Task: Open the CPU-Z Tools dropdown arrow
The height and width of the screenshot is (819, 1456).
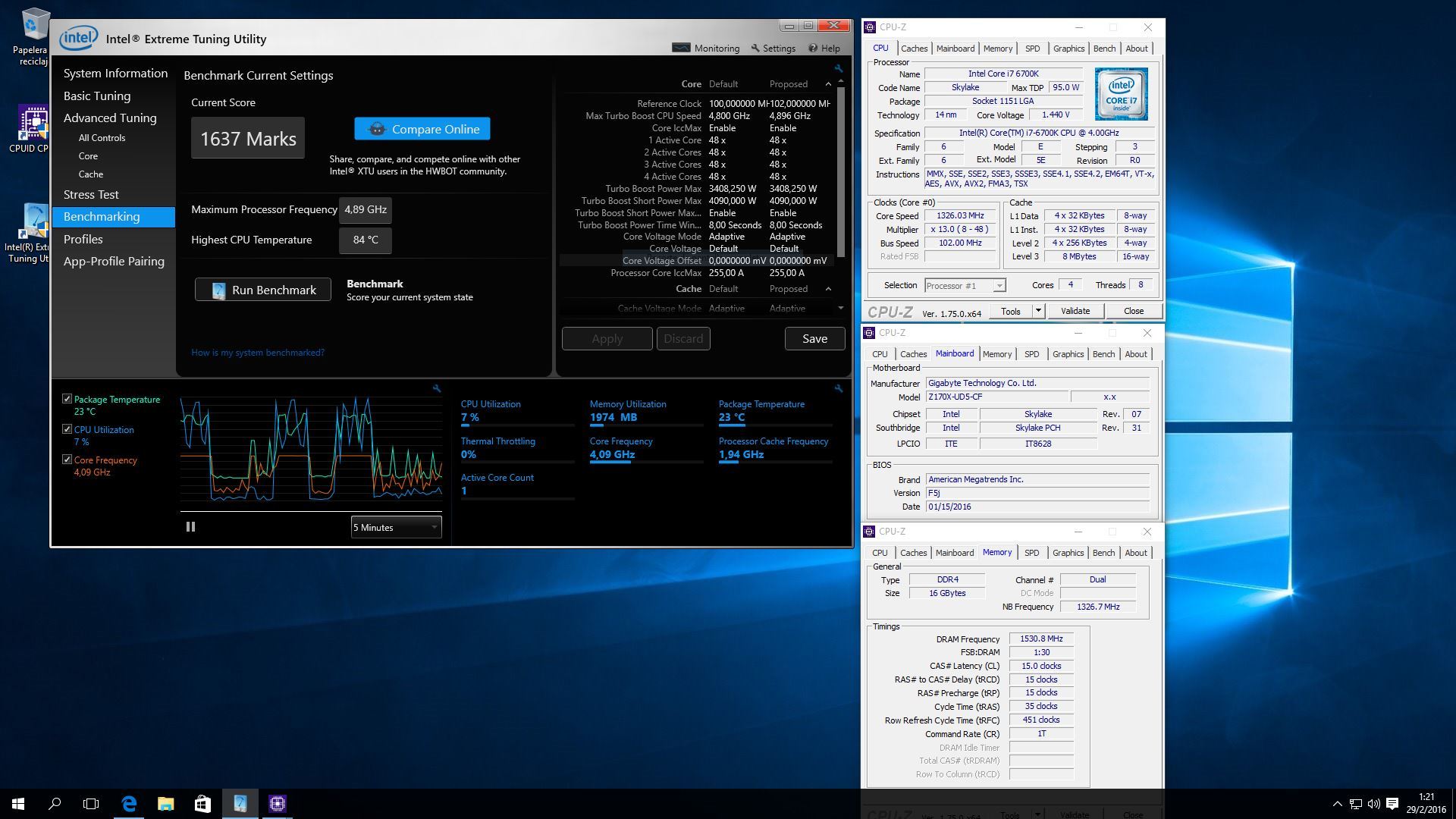Action: click(1037, 311)
